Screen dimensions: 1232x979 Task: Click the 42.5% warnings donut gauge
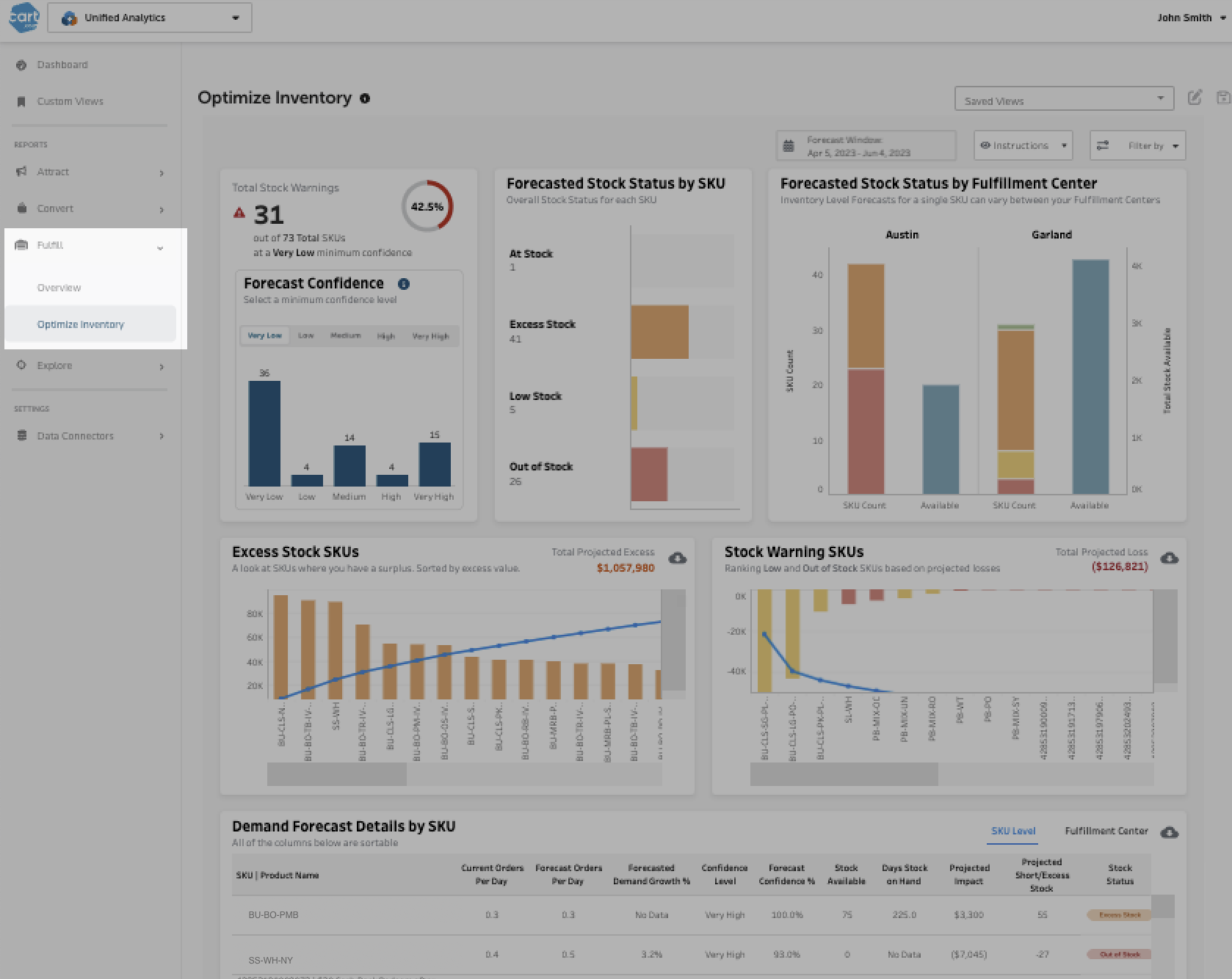[x=427, y=206]
